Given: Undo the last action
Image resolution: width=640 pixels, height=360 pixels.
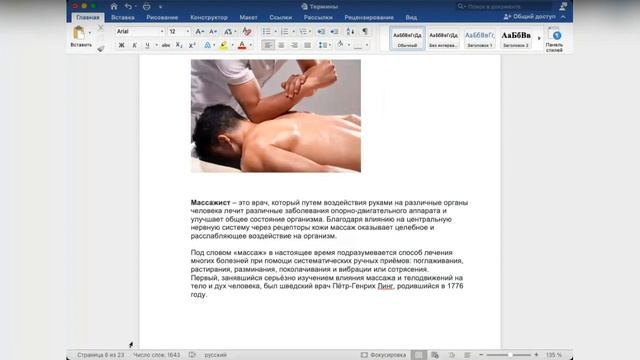Looking at the screenshot, I should click(128, 7).
